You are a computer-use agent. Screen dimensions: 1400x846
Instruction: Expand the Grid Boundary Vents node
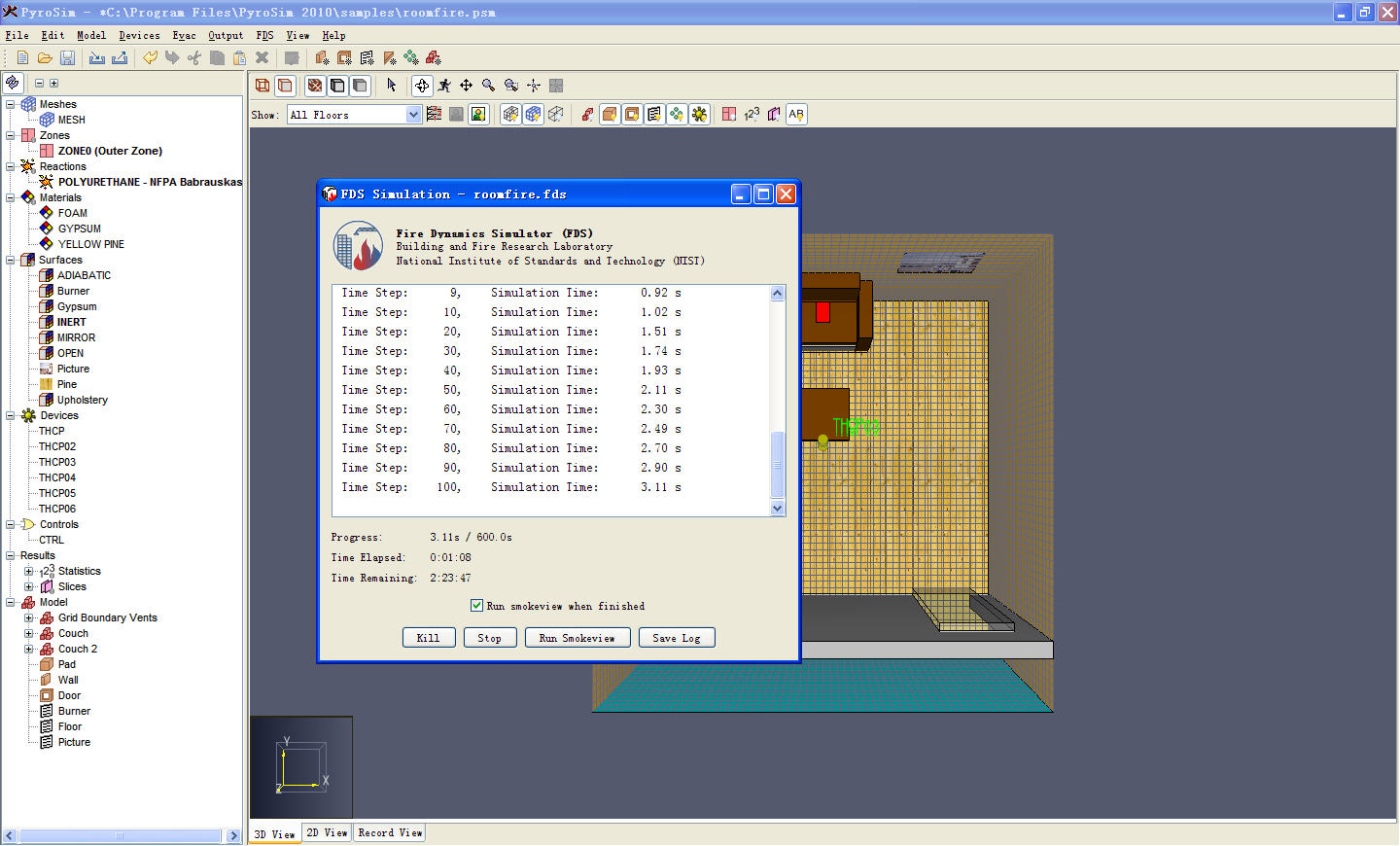[x=28, y=617]
